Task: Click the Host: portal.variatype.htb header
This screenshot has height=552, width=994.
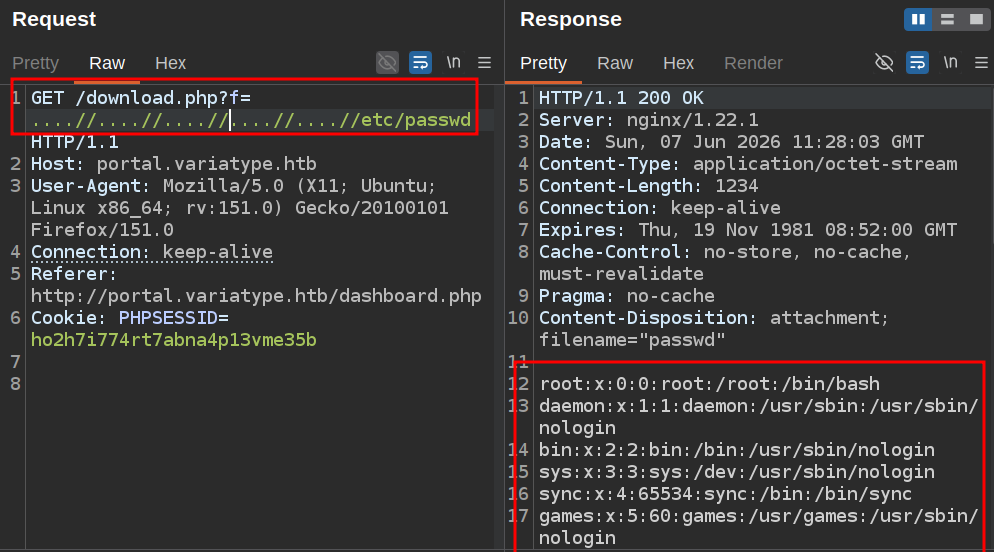Action: tap(174, 164)
